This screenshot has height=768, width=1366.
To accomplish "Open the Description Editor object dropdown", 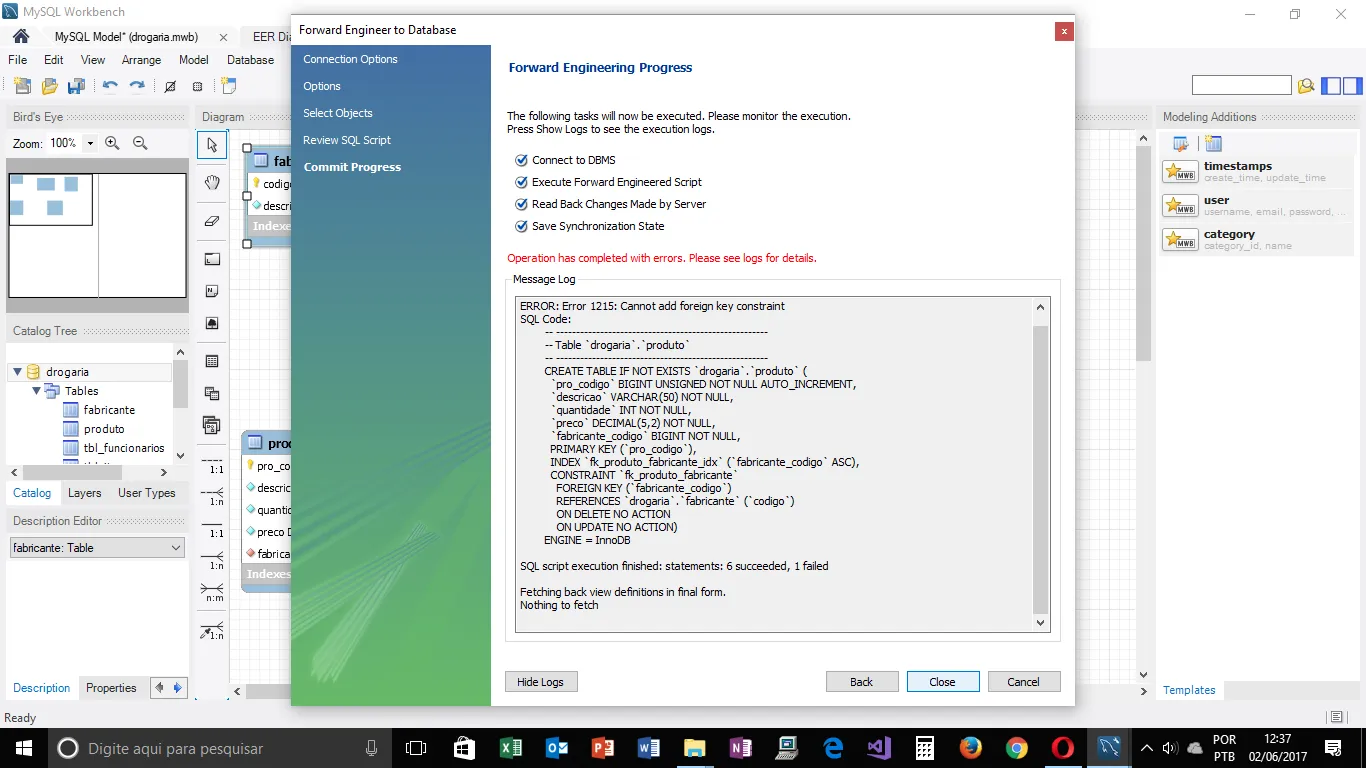I will [x=98, y=548].
